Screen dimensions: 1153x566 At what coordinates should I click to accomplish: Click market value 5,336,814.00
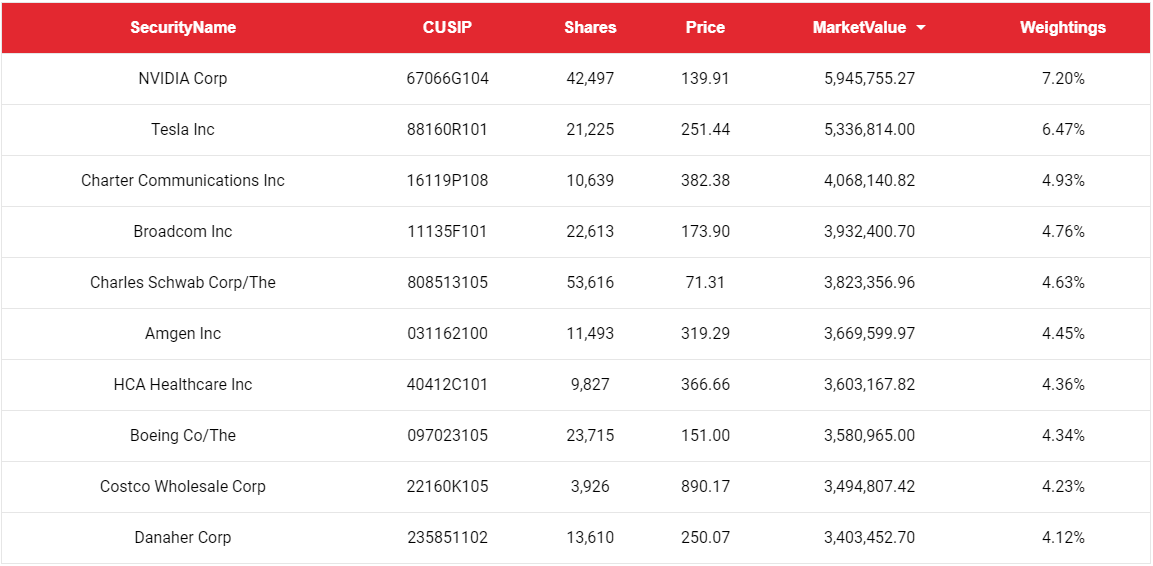pos(870,129)
